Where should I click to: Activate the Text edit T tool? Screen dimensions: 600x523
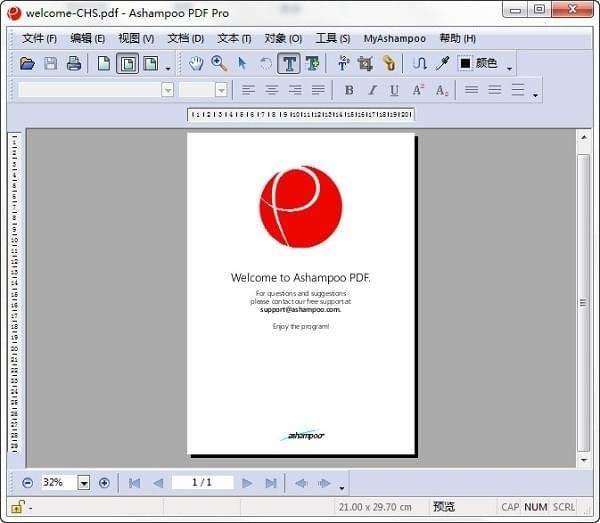tap(289, 64)
